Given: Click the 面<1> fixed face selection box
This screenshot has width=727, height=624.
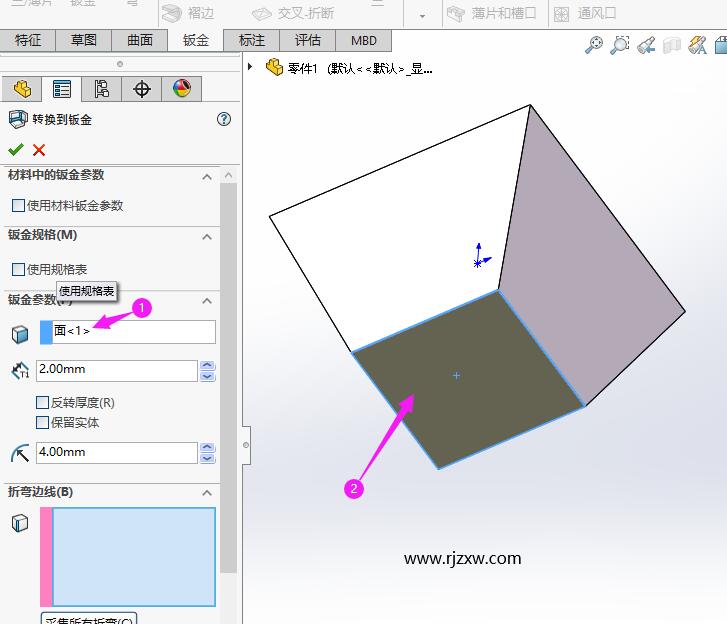Looking at the screenshot, I should tap(128, 332).
